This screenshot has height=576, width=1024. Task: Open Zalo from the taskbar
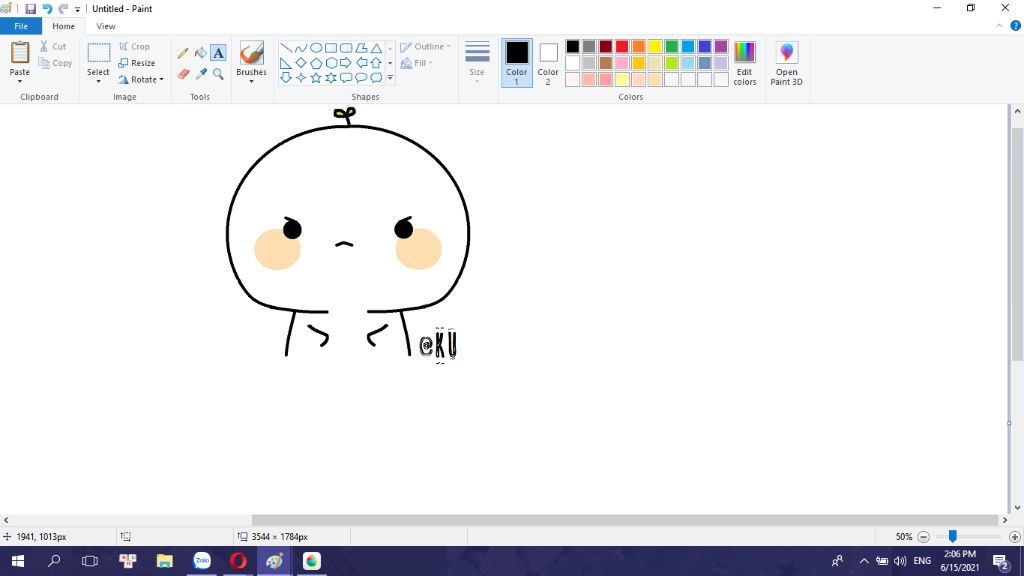[202, 561]
